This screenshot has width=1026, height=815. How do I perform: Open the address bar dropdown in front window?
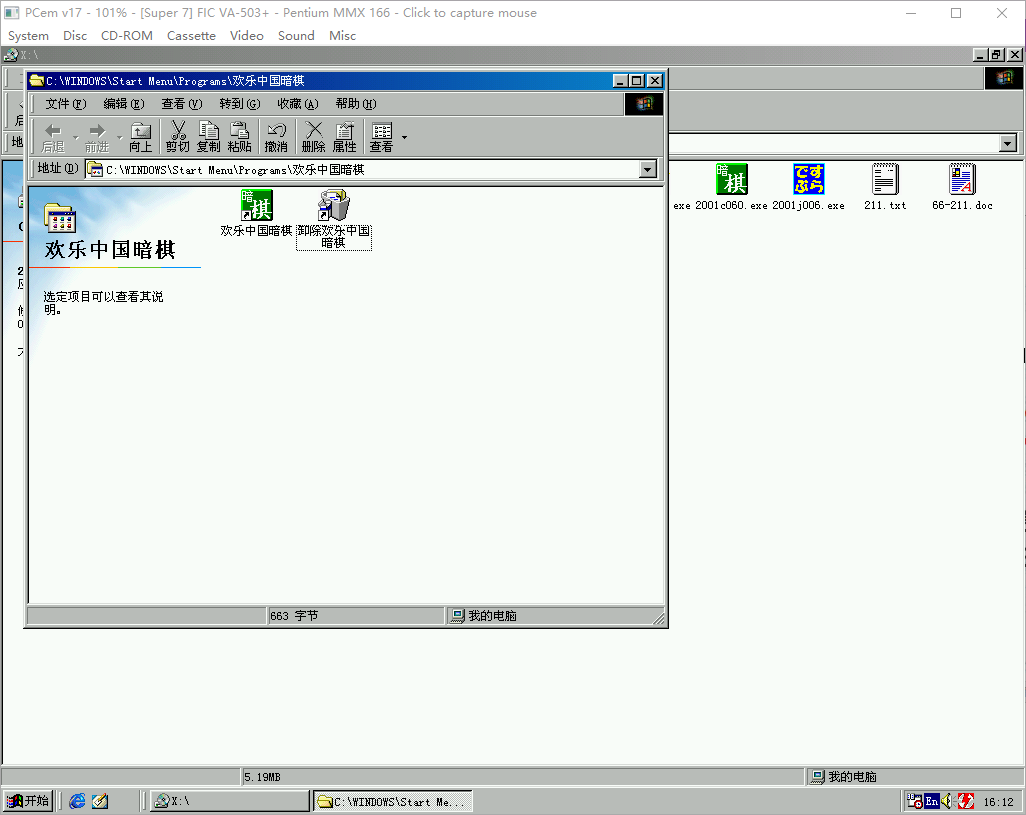(x=648, y=169)
